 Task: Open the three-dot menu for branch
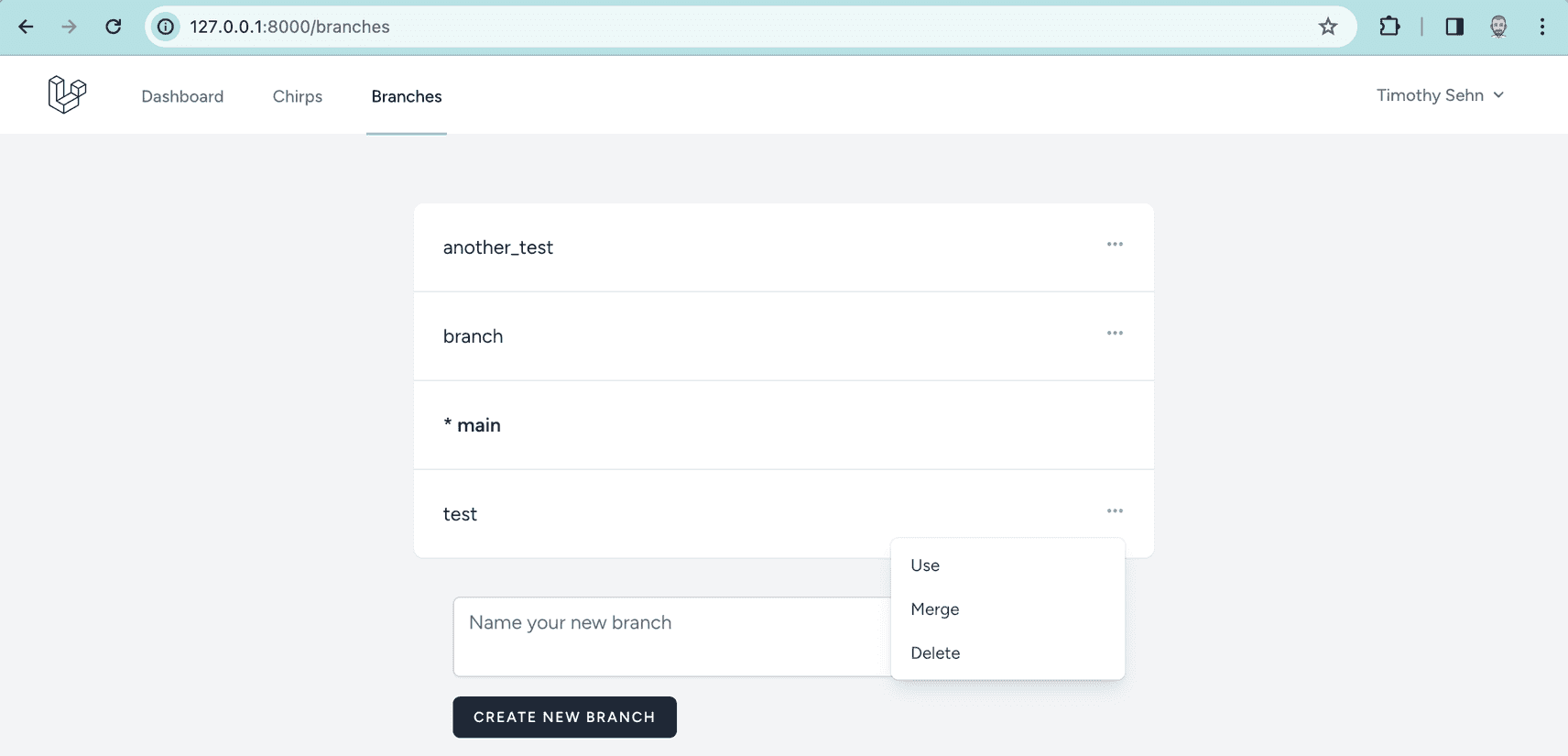click(1115, 333)
